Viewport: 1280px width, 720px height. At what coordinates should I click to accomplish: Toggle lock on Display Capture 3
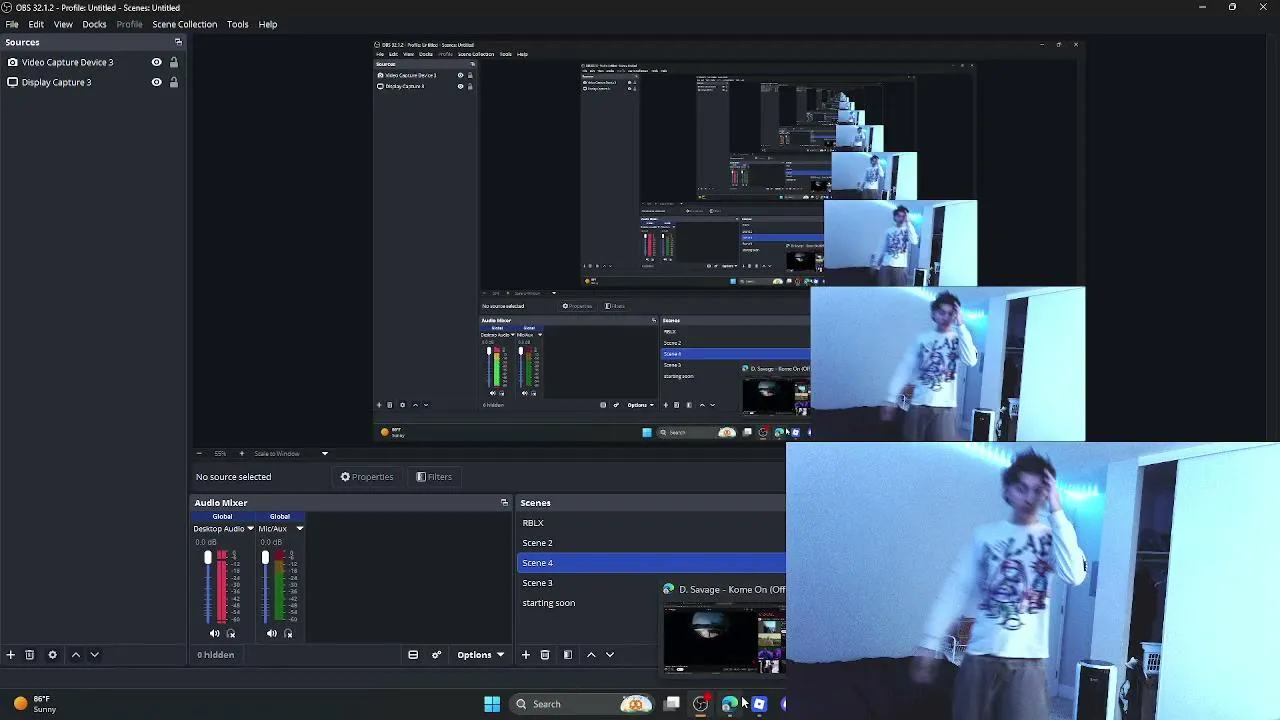coord(173,82)
